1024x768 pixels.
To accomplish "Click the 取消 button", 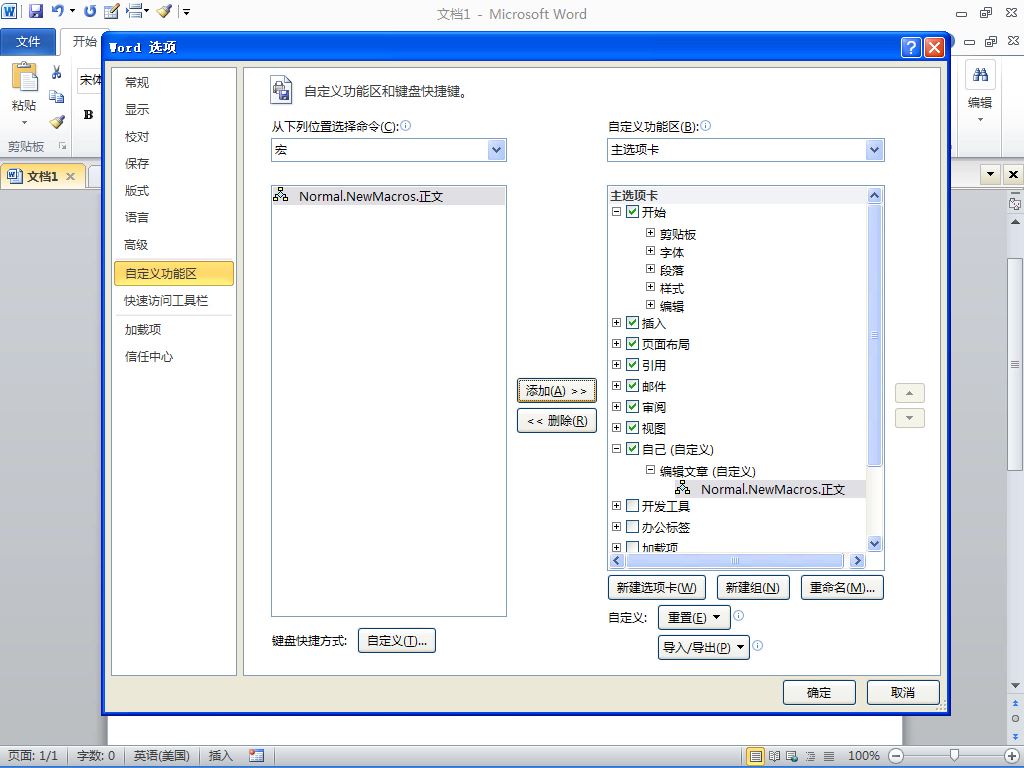I will (903, 692).
